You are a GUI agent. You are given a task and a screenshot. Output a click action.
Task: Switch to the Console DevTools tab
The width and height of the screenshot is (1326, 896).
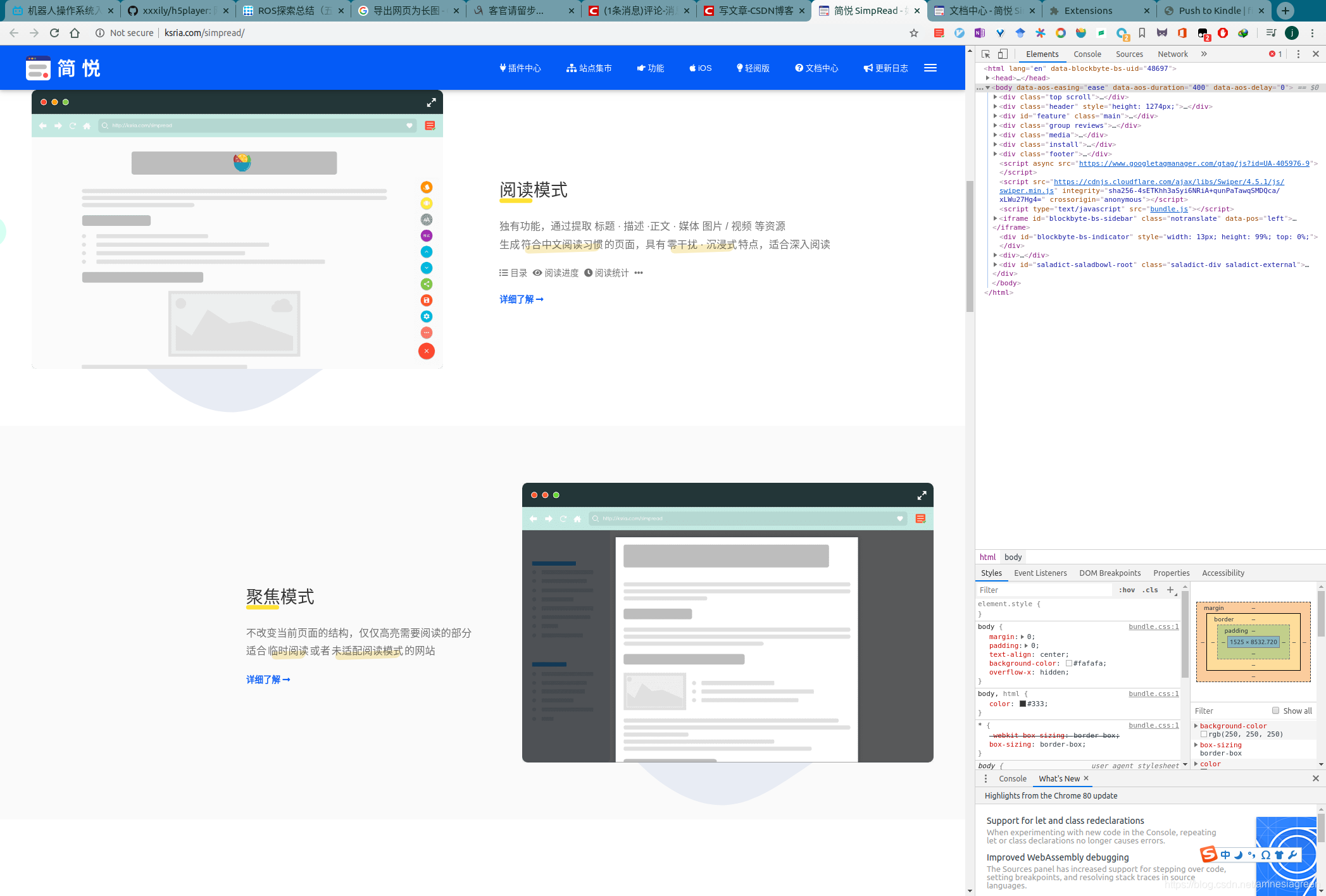[1087, 54]
